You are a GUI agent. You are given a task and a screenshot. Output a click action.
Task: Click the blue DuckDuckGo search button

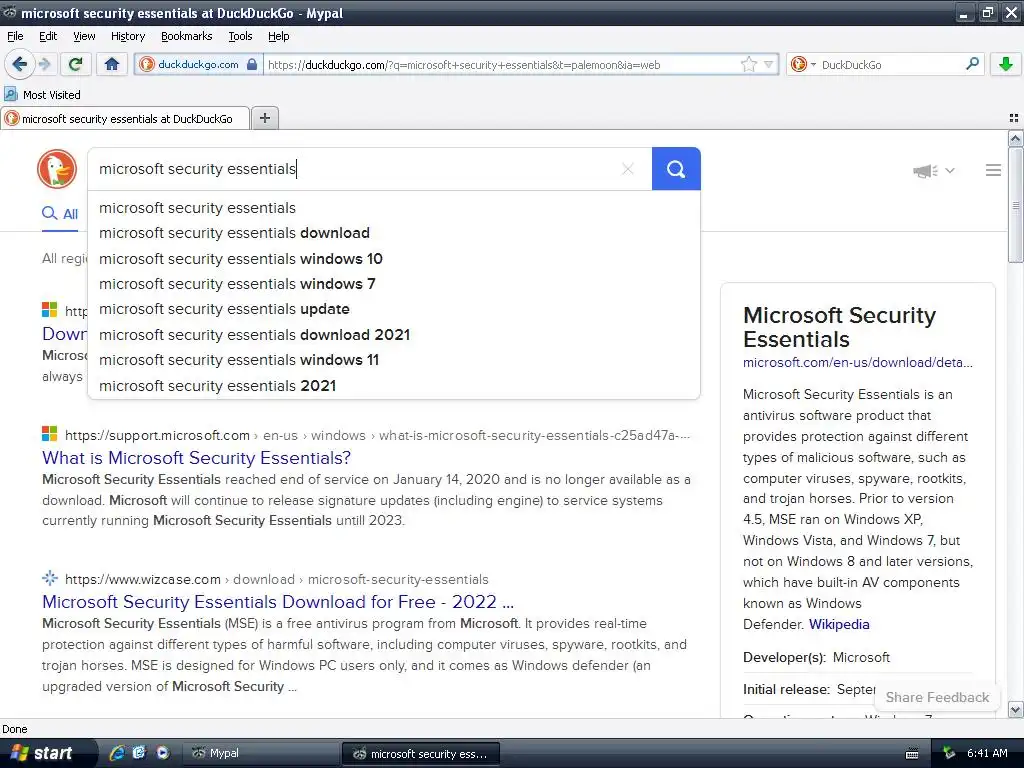pyautogui.click(x=676, y=169)
